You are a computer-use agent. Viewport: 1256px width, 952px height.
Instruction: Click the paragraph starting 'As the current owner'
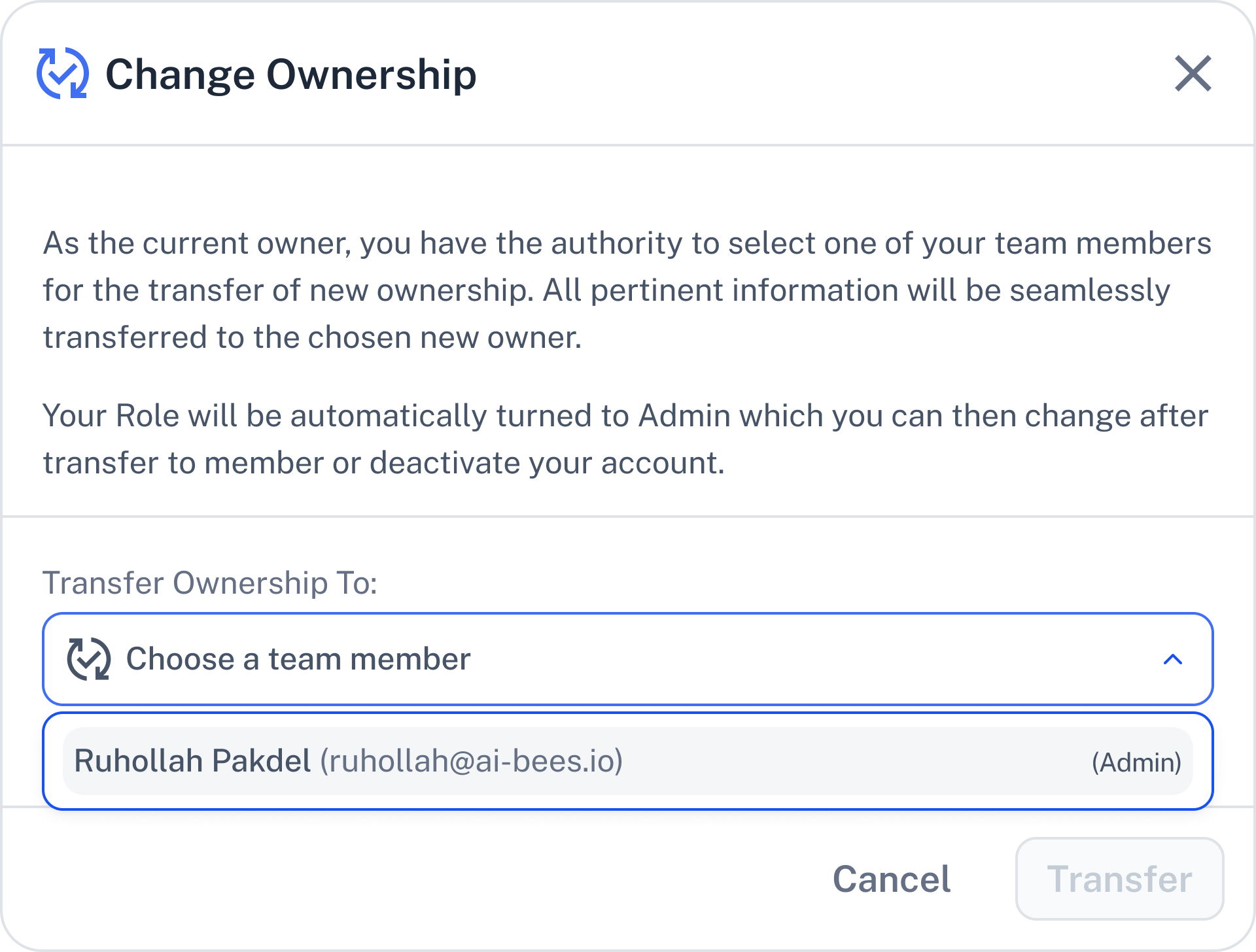pyautogui.click(x=627, y=290)
